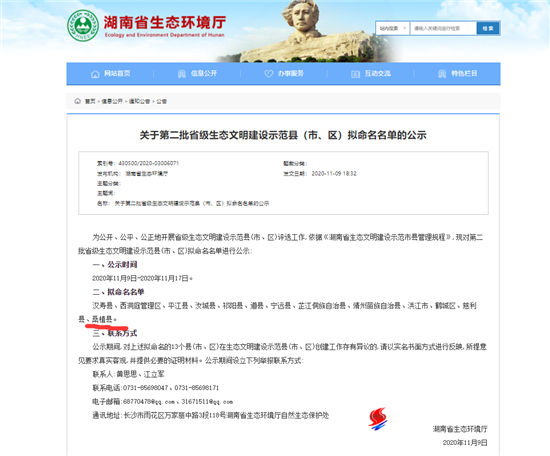550x456 pixels.
Task: Select the publish date 2020-11-09 18:32
Action: (334, 173)
